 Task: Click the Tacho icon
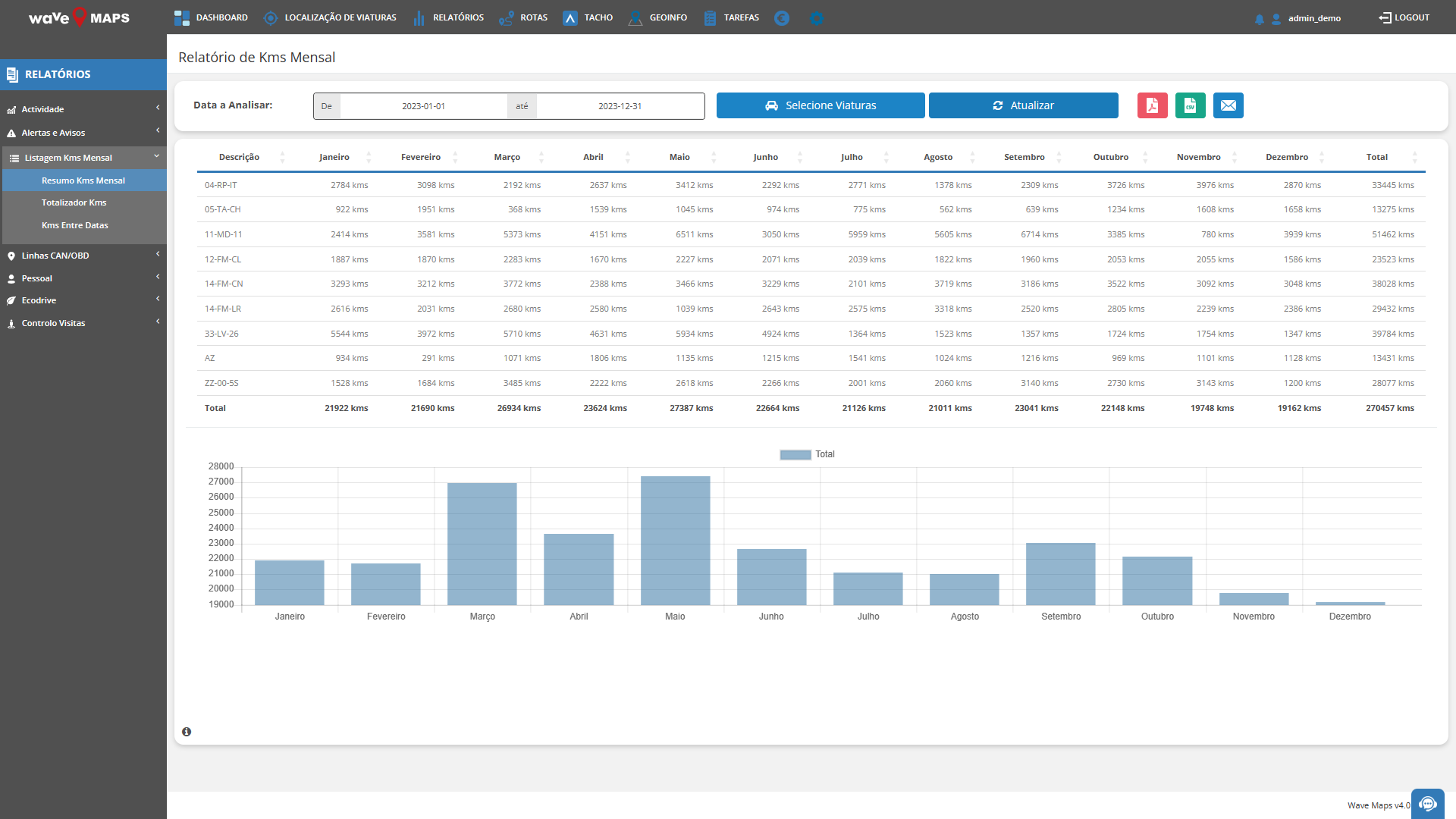570,17
